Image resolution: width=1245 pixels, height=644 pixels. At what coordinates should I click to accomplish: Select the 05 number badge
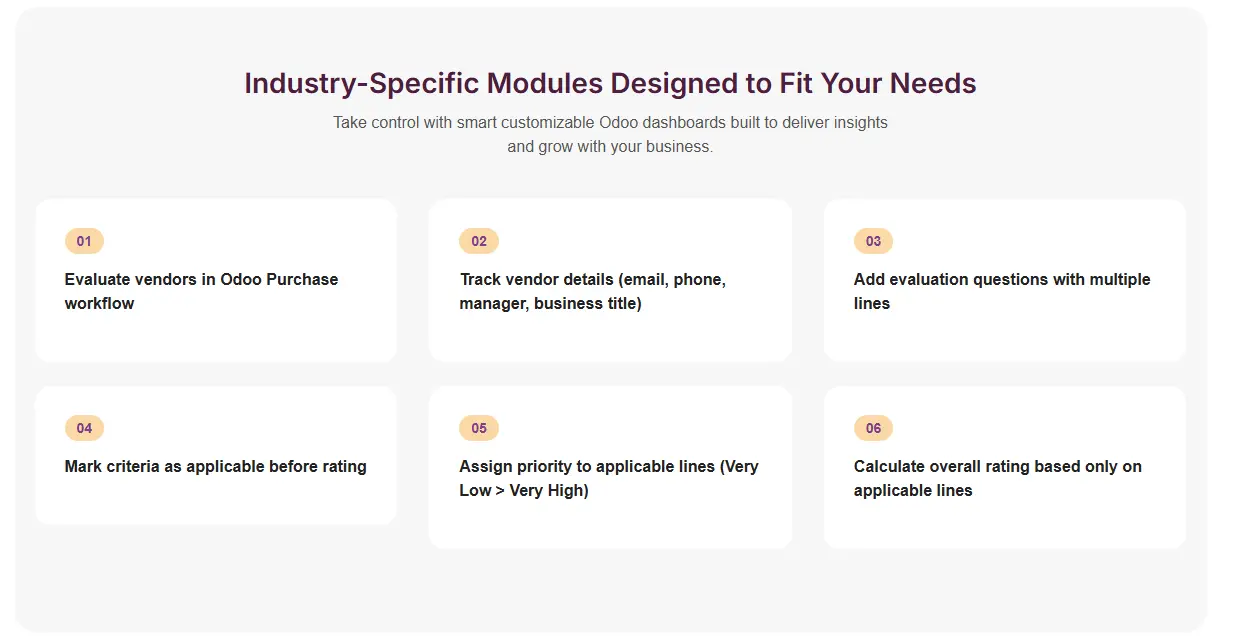479,428
